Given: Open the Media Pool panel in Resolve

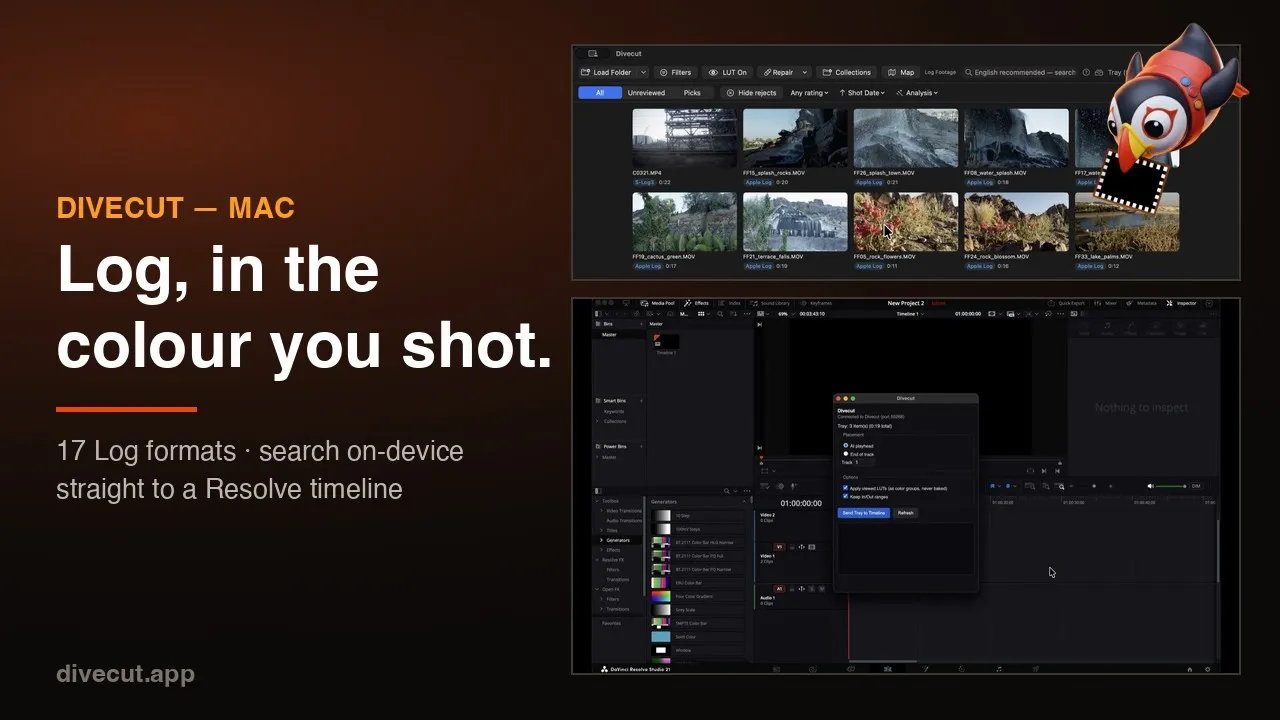Looking at the screenshot, I should [x=658, y=303].
